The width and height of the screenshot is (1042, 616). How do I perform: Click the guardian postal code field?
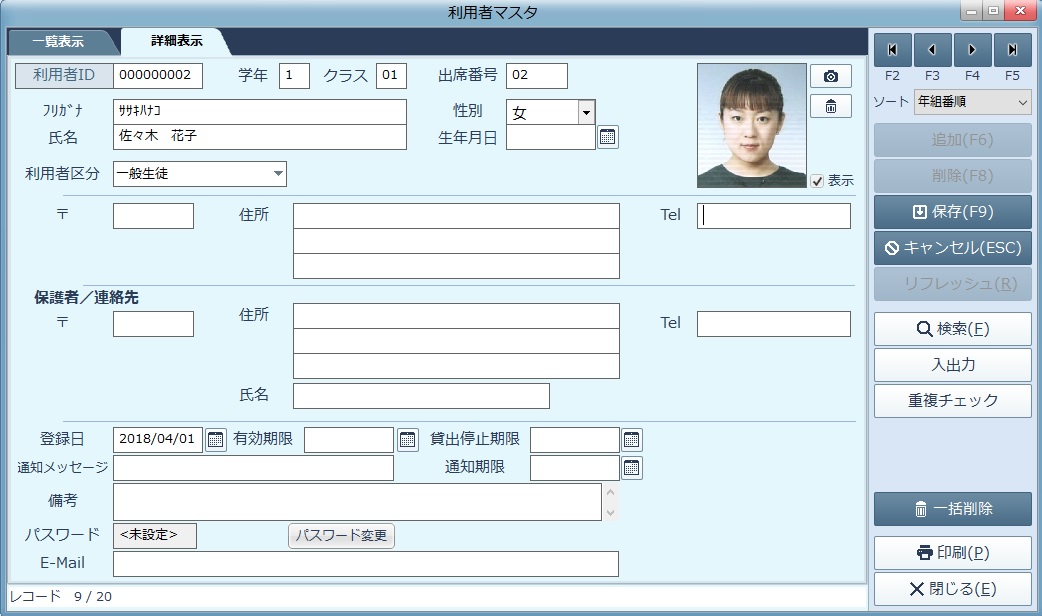tap(154, 324)
